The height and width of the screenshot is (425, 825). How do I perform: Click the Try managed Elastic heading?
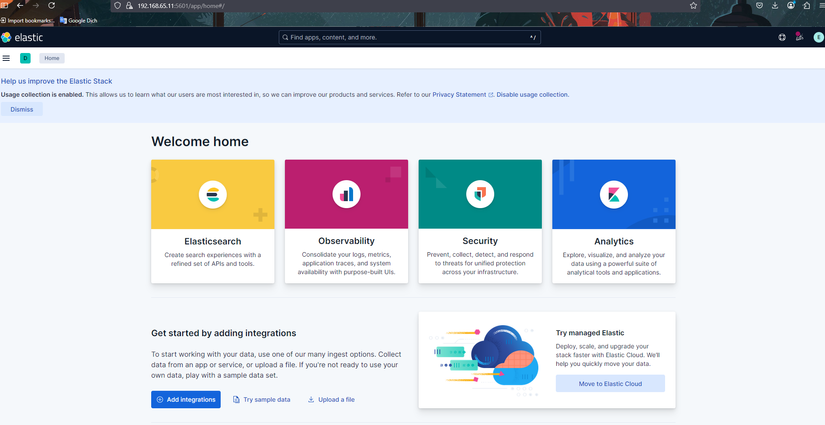coord(590,333)
